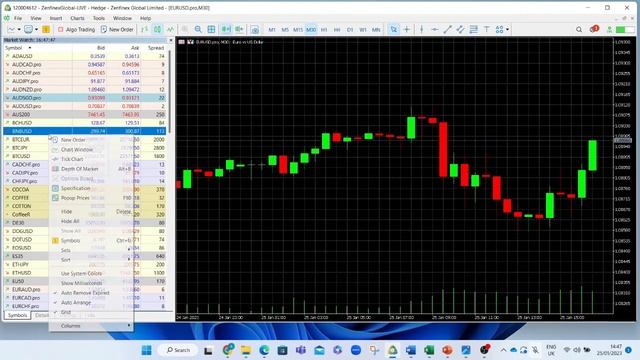Image resolution: width=640 pixels, height=360 pixels.
Task: Select the M30 timeframe
Action: 311,29
